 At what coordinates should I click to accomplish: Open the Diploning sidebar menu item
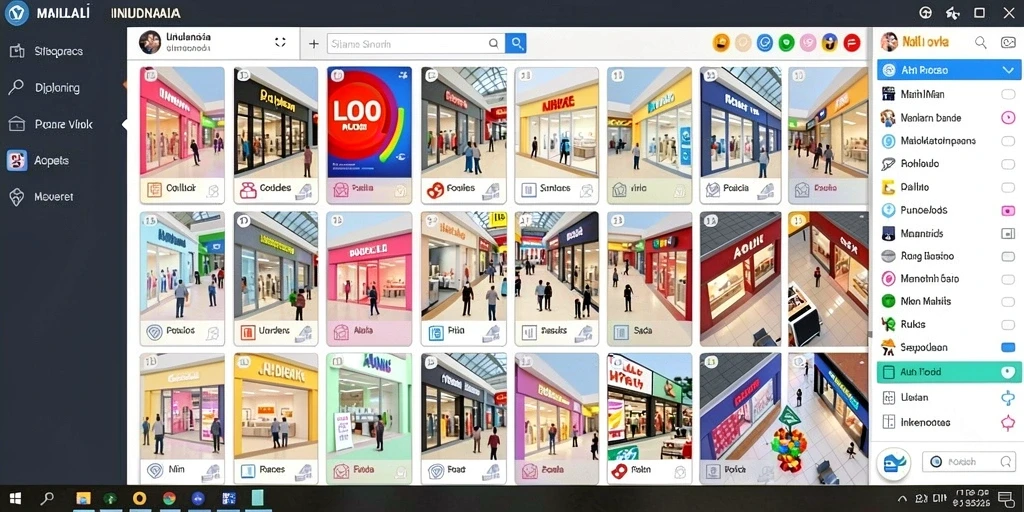click(57, 88)
